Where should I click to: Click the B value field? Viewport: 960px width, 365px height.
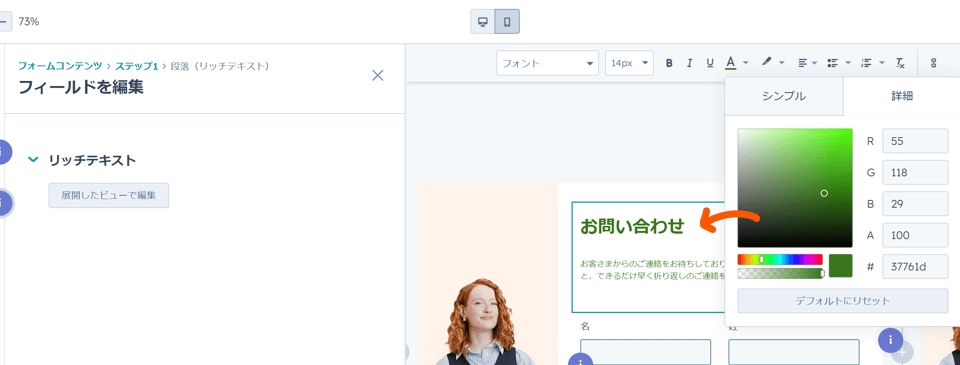click(915, 204)
